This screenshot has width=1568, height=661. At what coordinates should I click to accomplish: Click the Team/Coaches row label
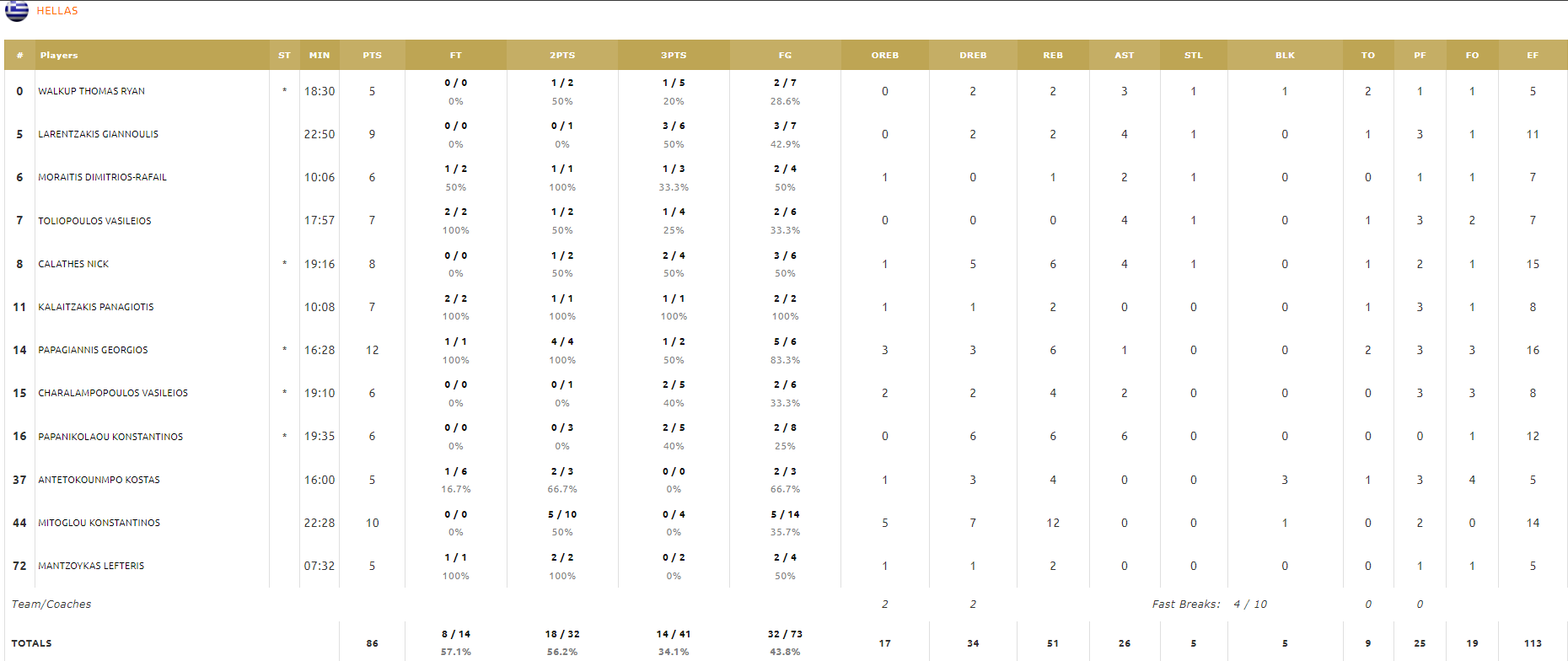coord(51,604)
